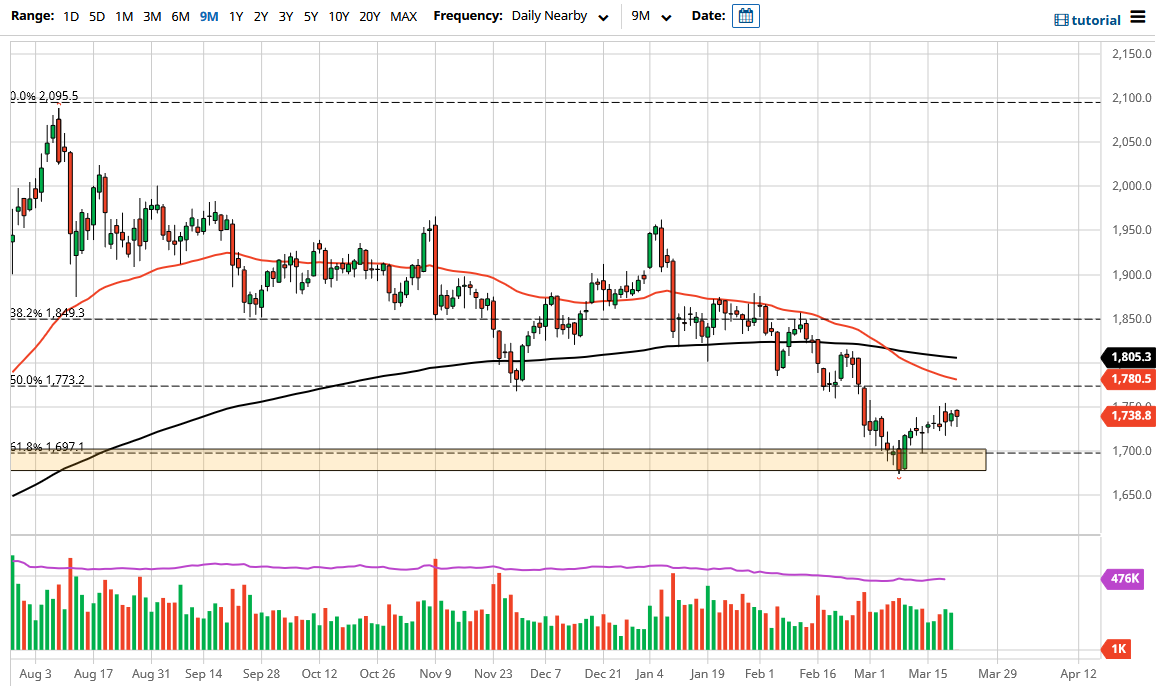Viewport: 1161px width, 690px height.
Task: Open the tutorial link
Action: point(1088,20)
